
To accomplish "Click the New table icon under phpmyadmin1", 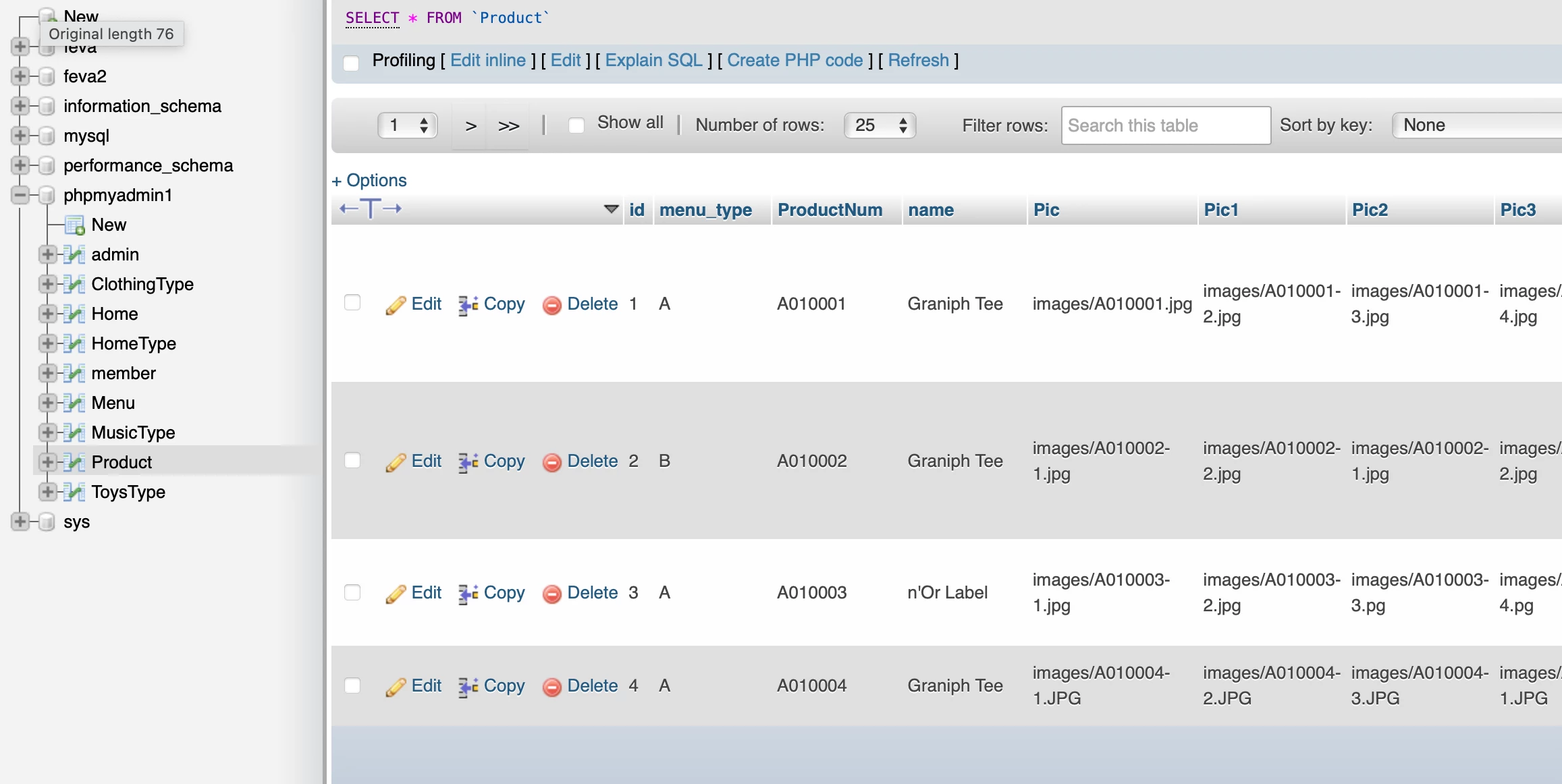I will coord(74,225).
